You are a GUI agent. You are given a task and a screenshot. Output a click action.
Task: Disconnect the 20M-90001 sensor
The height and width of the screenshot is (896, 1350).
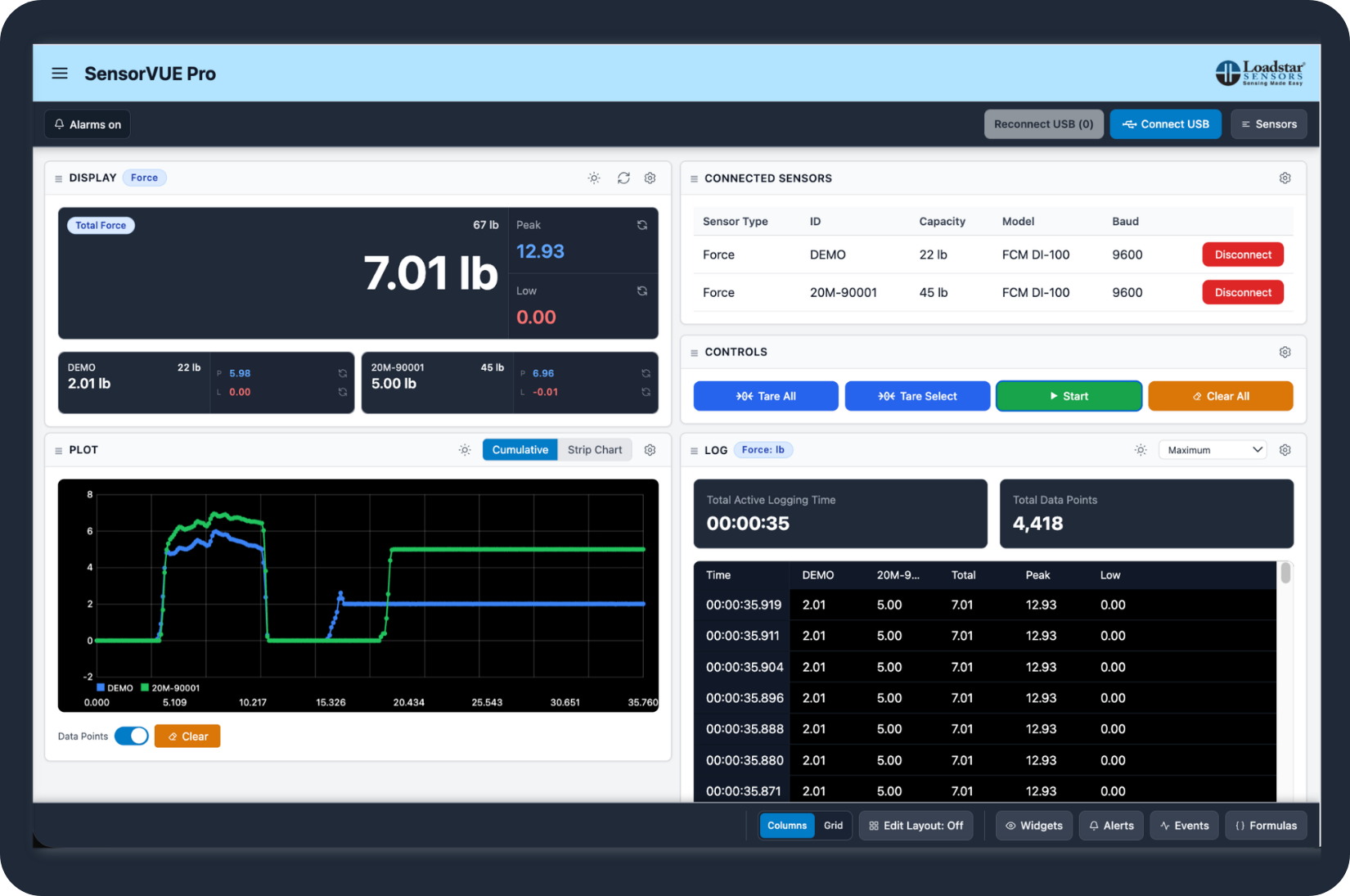point(1243,292)
